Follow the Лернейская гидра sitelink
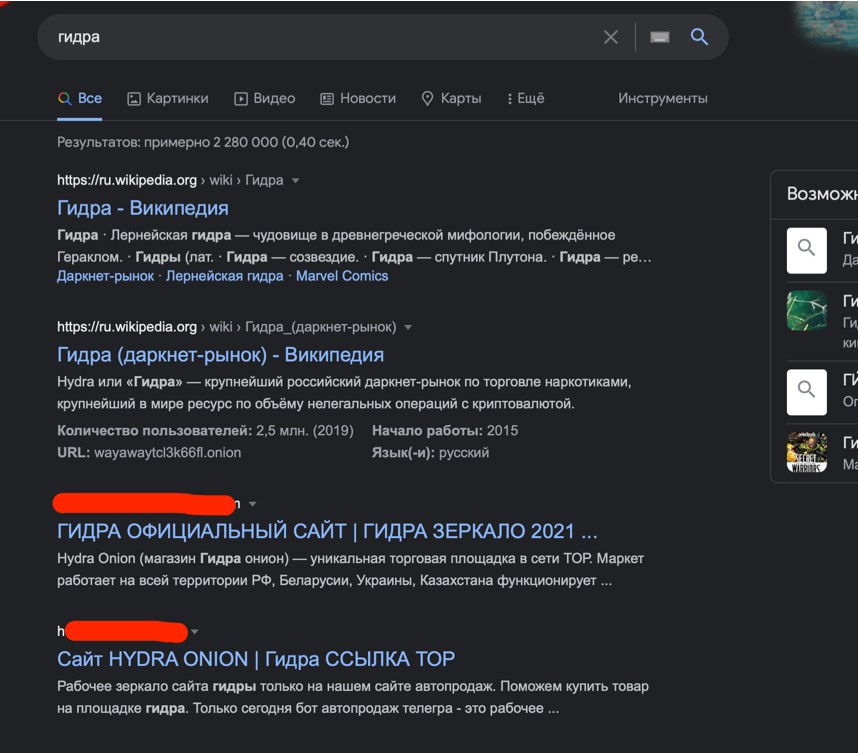The height and width of the screenshot is (753, 858). click(x=224, y=276)
